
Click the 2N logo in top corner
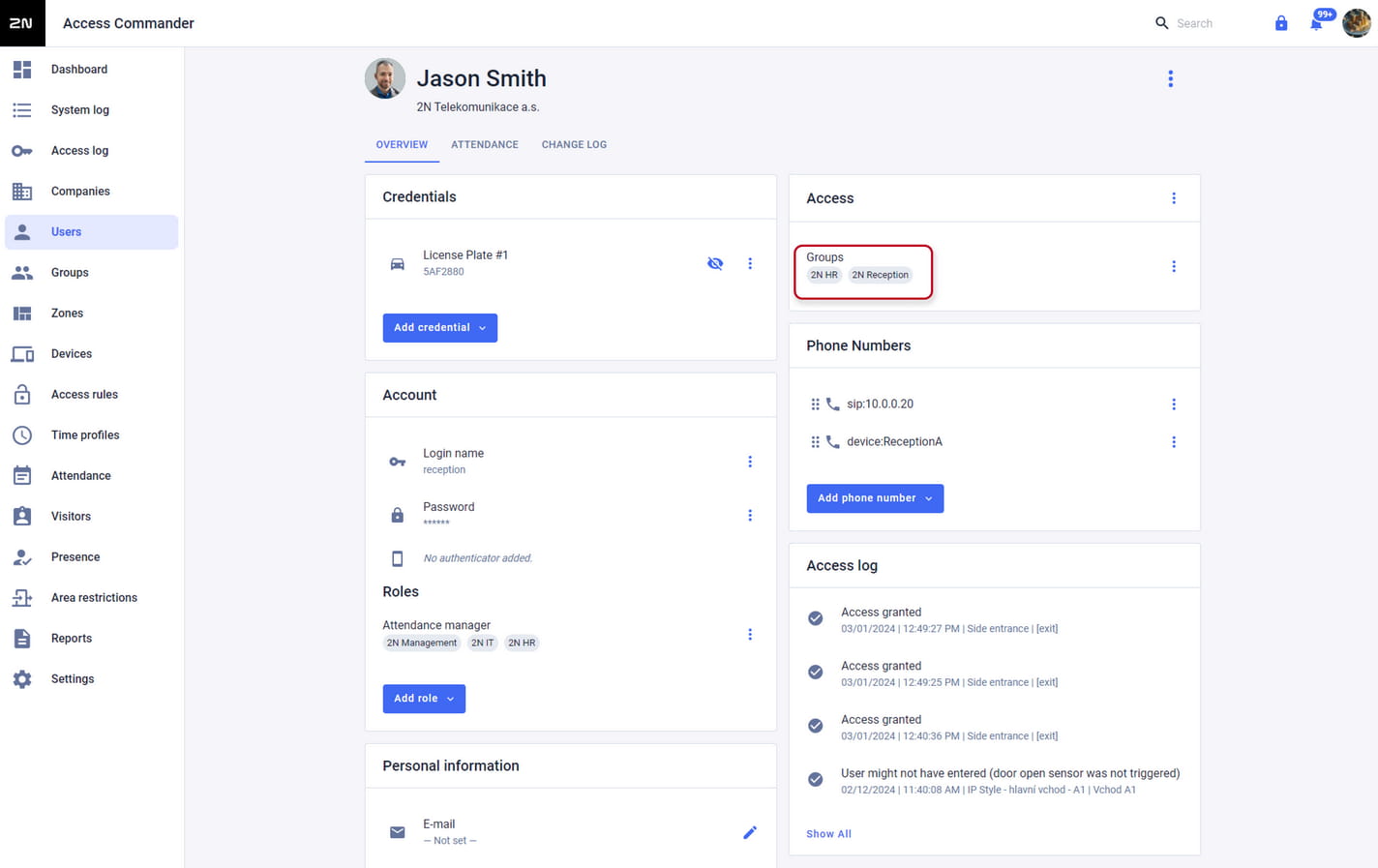[x=22, y=23]
